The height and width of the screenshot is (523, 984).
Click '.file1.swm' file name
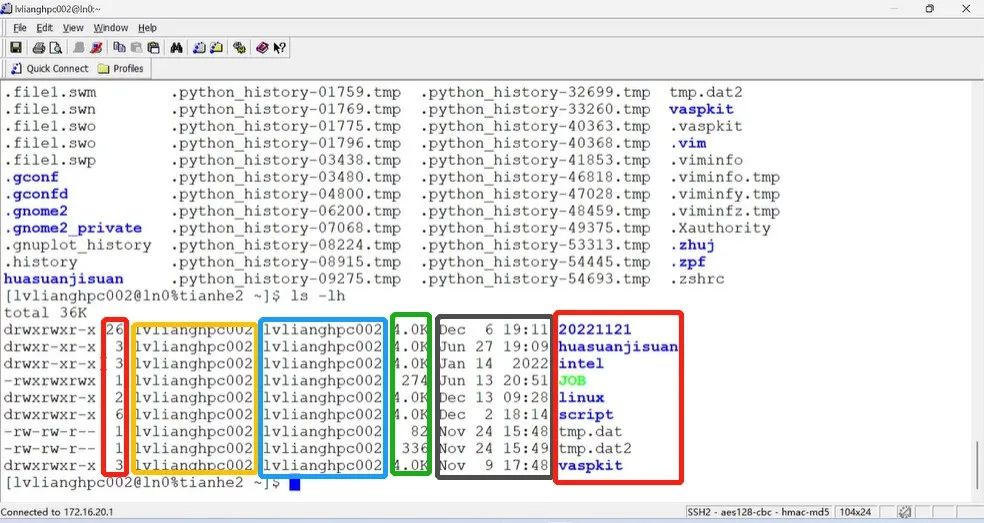coord(50,92)
